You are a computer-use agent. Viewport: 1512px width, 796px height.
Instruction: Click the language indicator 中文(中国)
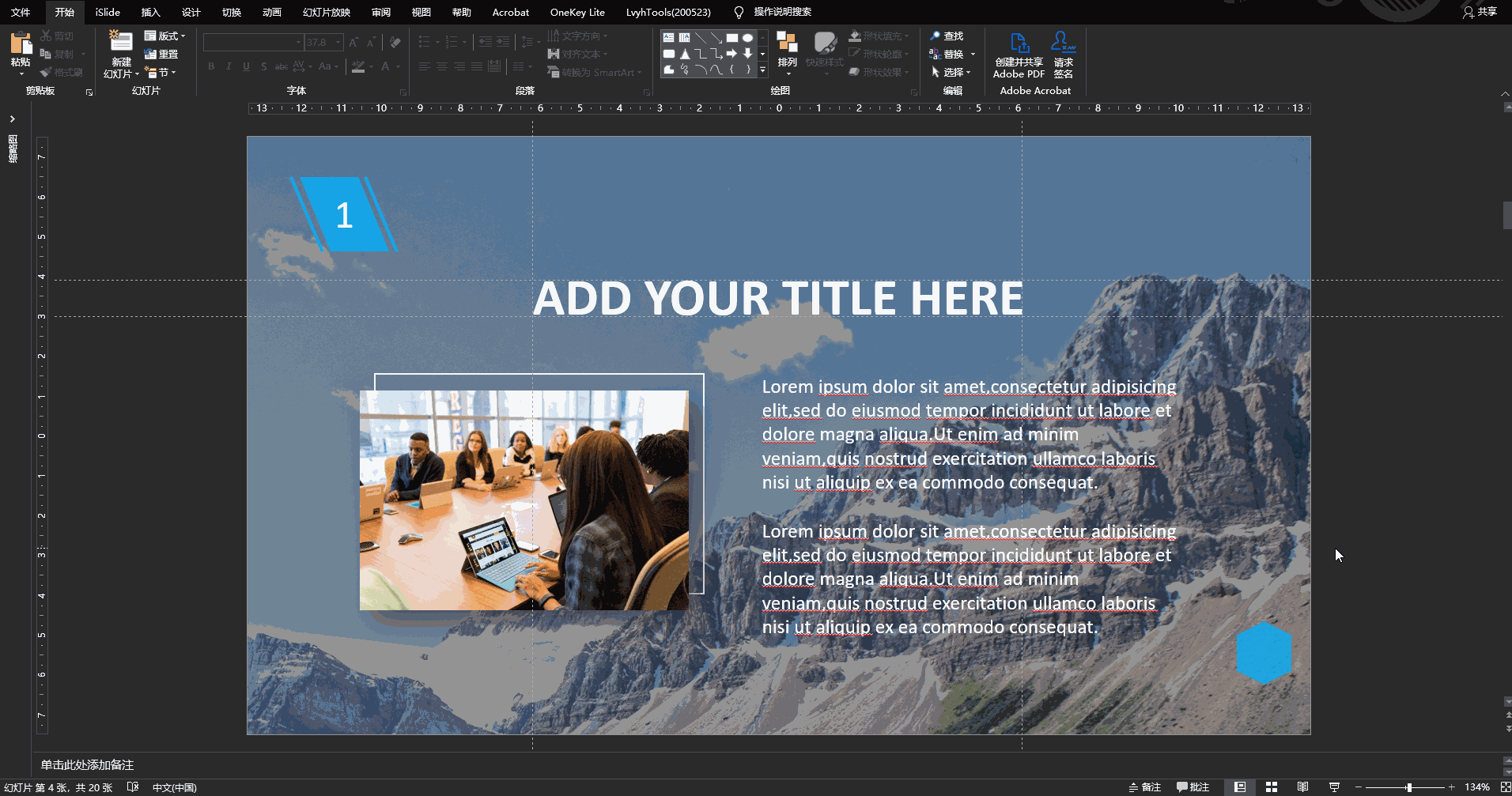pyautogui.click(x=174, y=787)
